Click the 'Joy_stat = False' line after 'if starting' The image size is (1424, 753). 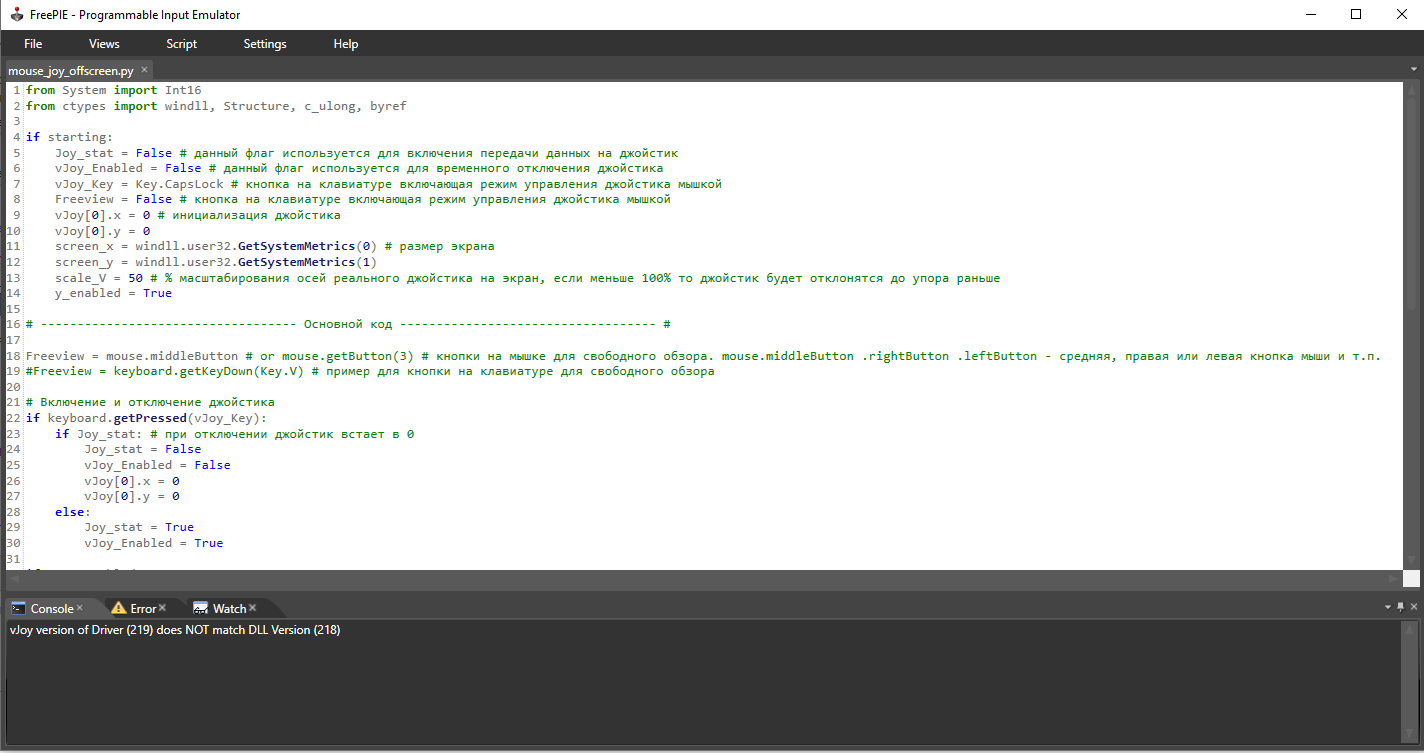[x=113, y=153]
